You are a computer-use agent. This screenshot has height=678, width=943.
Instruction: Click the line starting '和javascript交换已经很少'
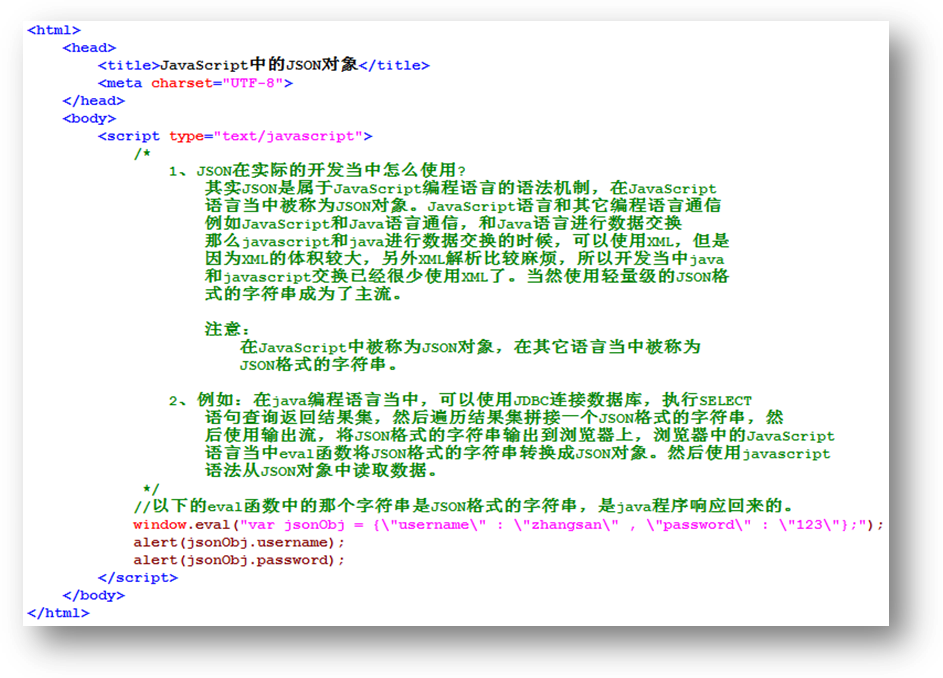[x=467, y=276]
